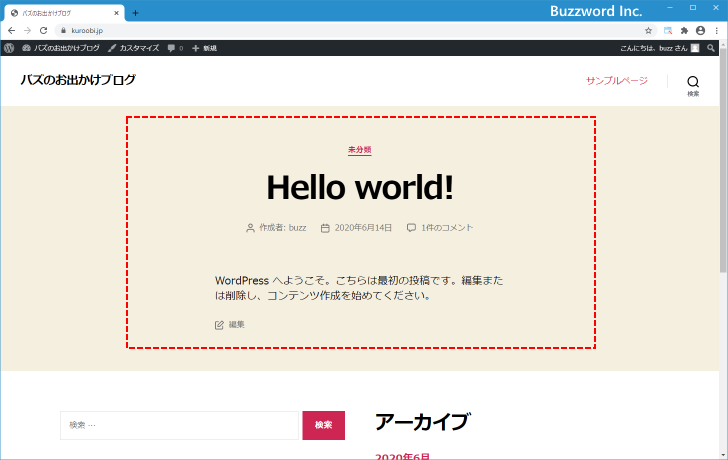The width and height of the screenshot is (728, 460).
Task: Click the vertical page scrollbar thumb
Action: [x=723, y=160]
